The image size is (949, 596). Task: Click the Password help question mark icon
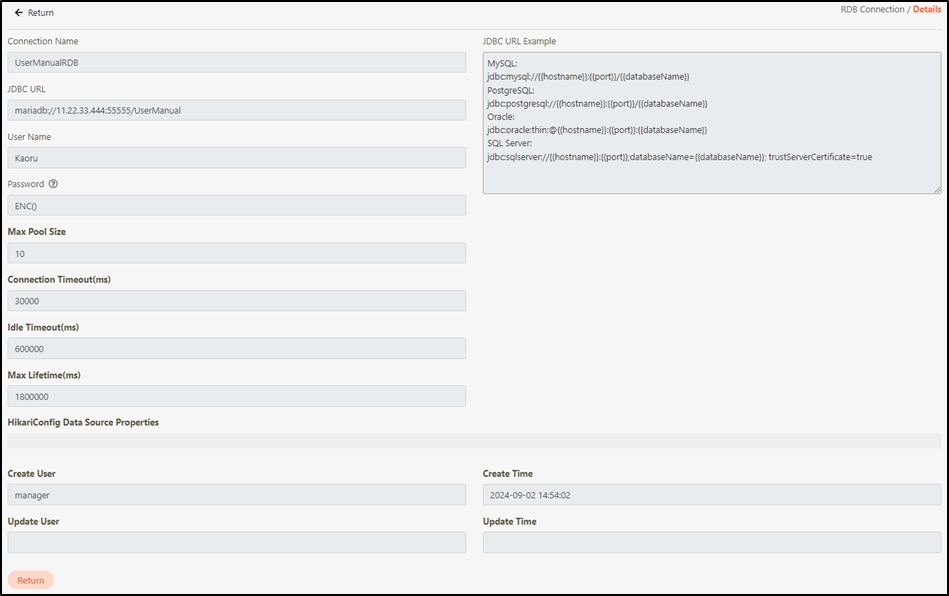(53, 184)
